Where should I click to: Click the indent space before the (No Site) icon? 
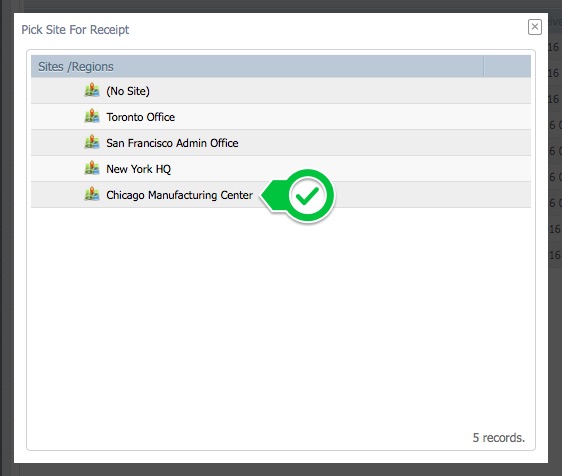pos(57,91)
